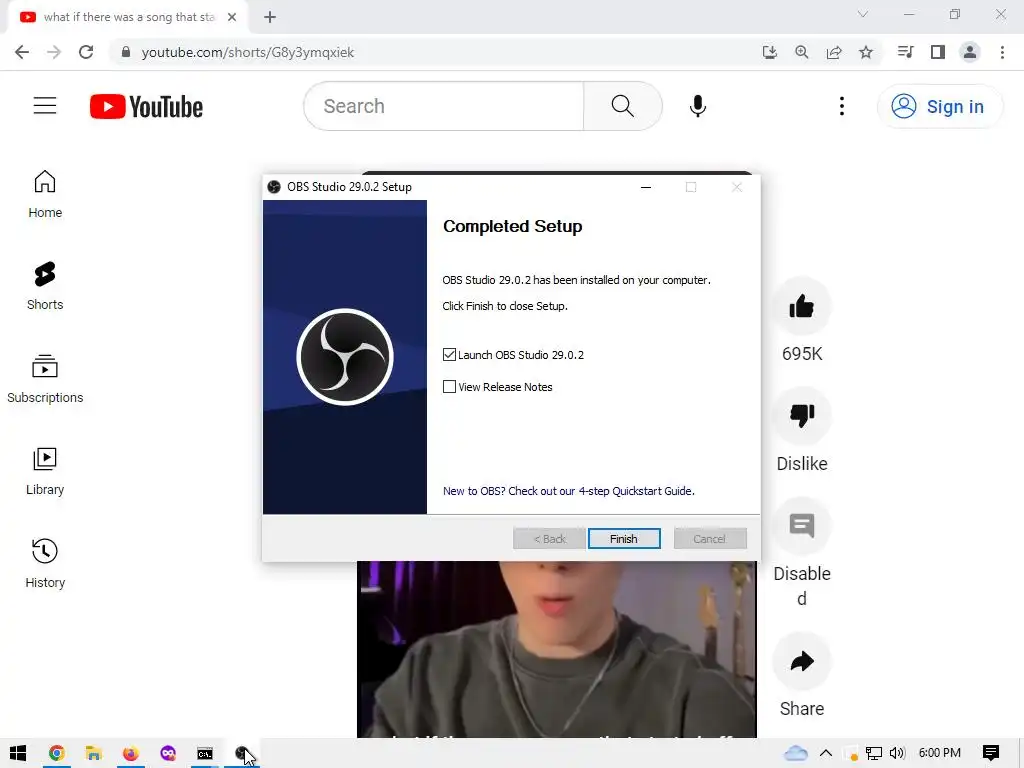Uncheck Launch OBS Studio 29.0.2 checkbox
Viewport: 1024px width, 768px height.
(x=449, y=355)
